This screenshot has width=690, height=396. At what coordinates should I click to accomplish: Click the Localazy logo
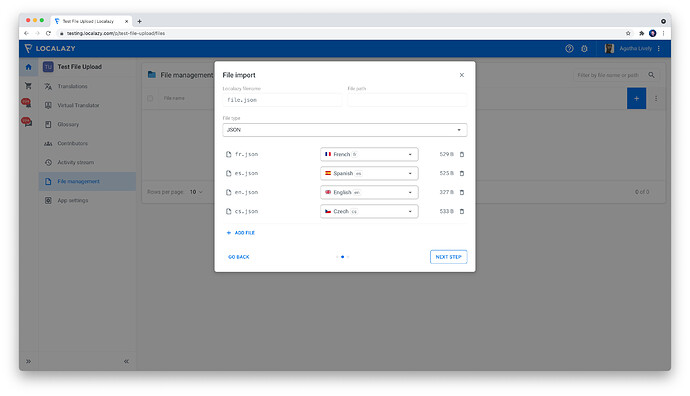click(50, 48)
